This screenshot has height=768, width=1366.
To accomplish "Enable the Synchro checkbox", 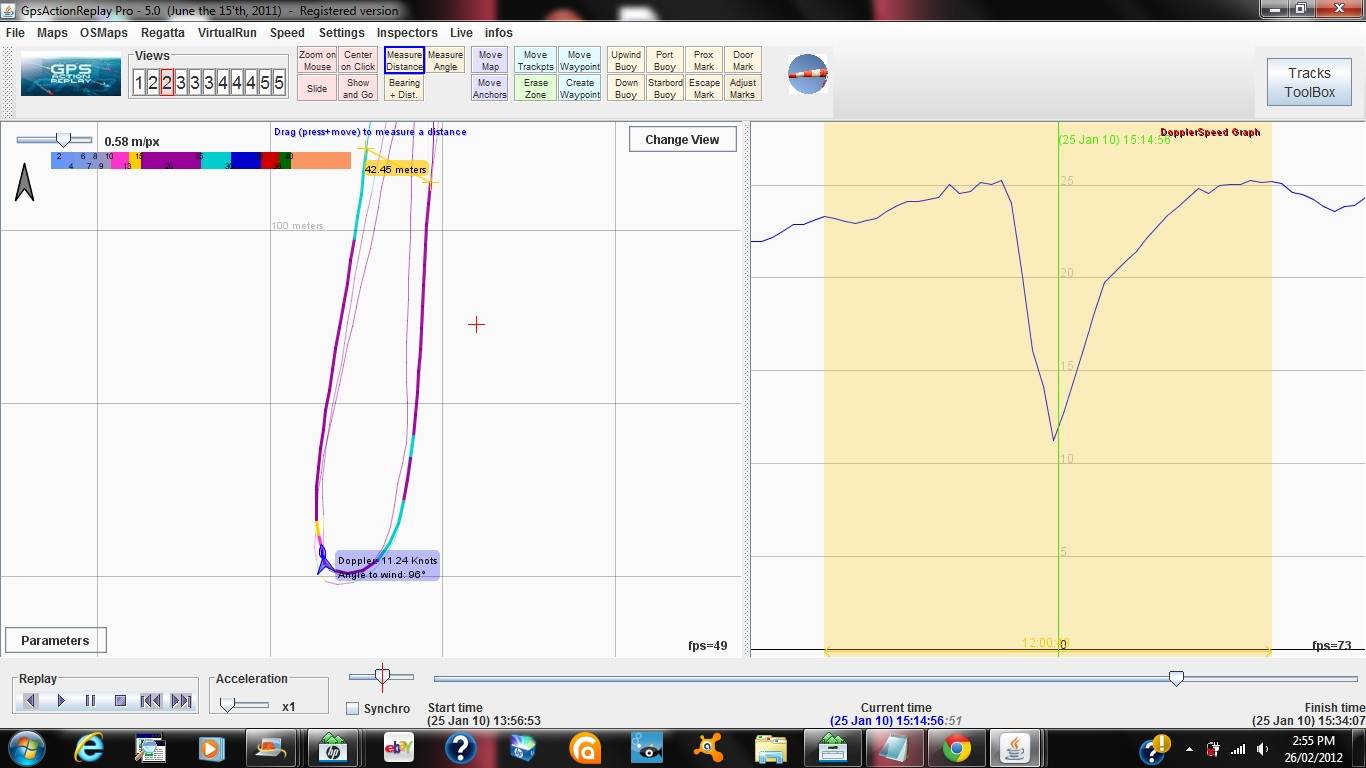I will 352,709.
